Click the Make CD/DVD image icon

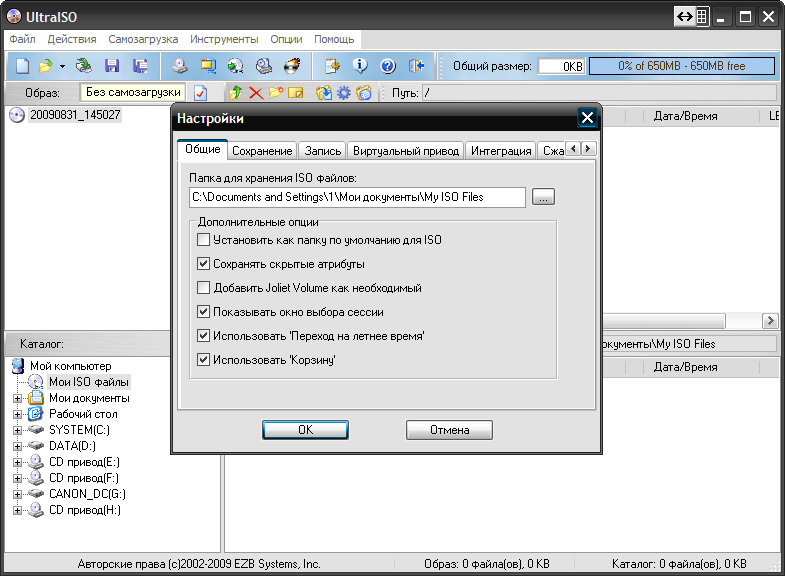(180, 66)
